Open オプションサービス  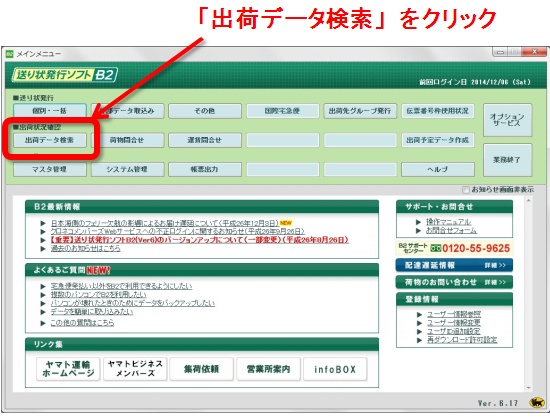507,120
